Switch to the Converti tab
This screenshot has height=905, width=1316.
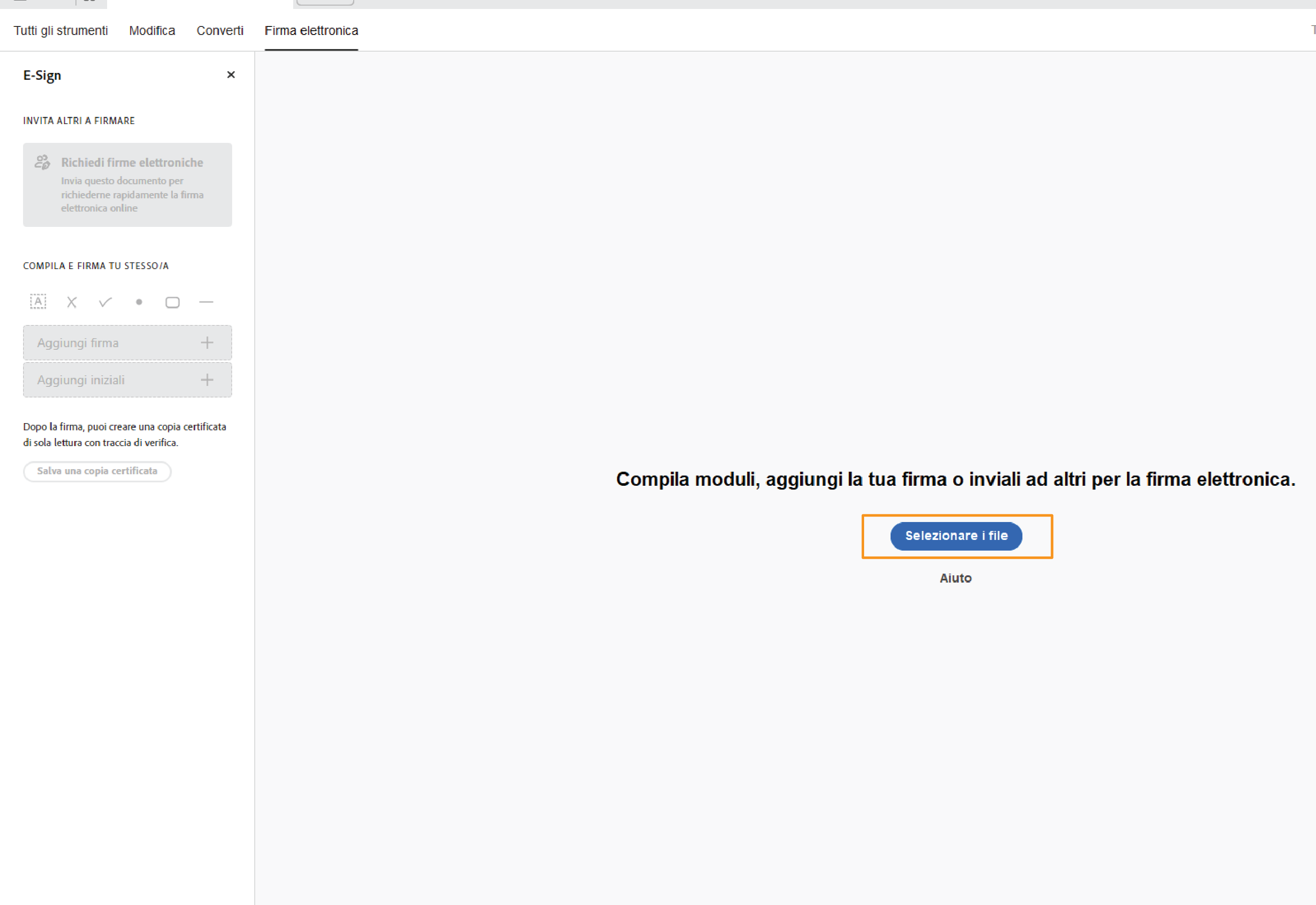[220, 31]
